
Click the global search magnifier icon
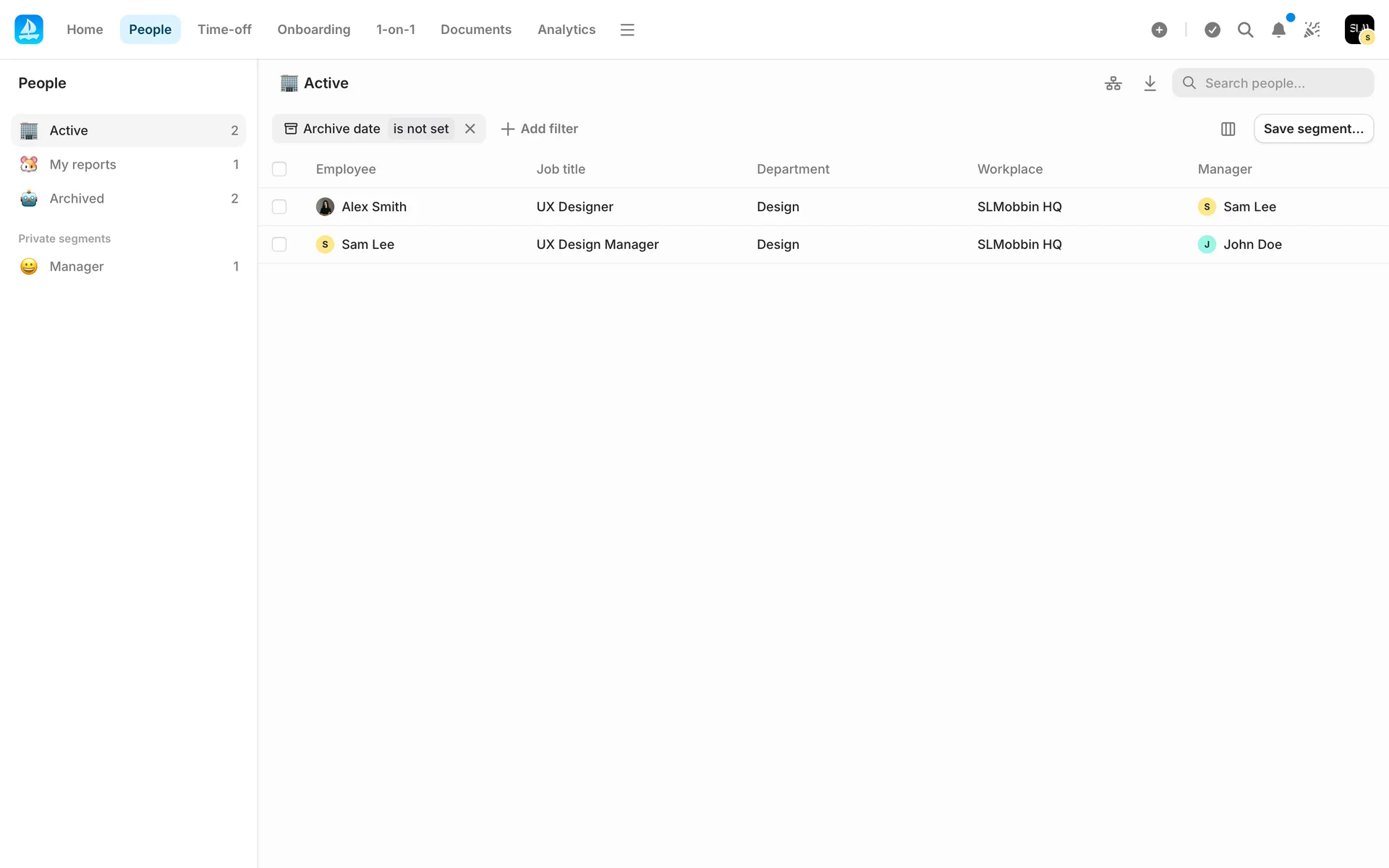click(x=1245, y=30)
